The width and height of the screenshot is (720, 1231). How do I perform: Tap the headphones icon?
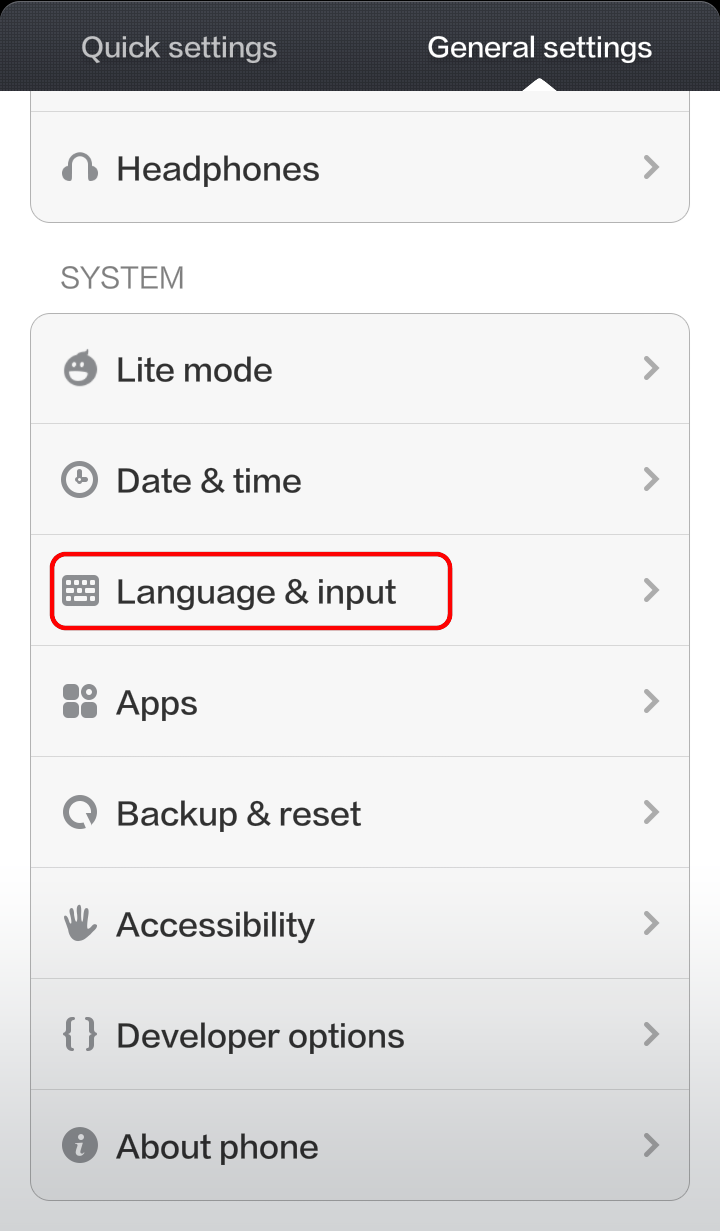pyautogui.click(x=80, y=168)
